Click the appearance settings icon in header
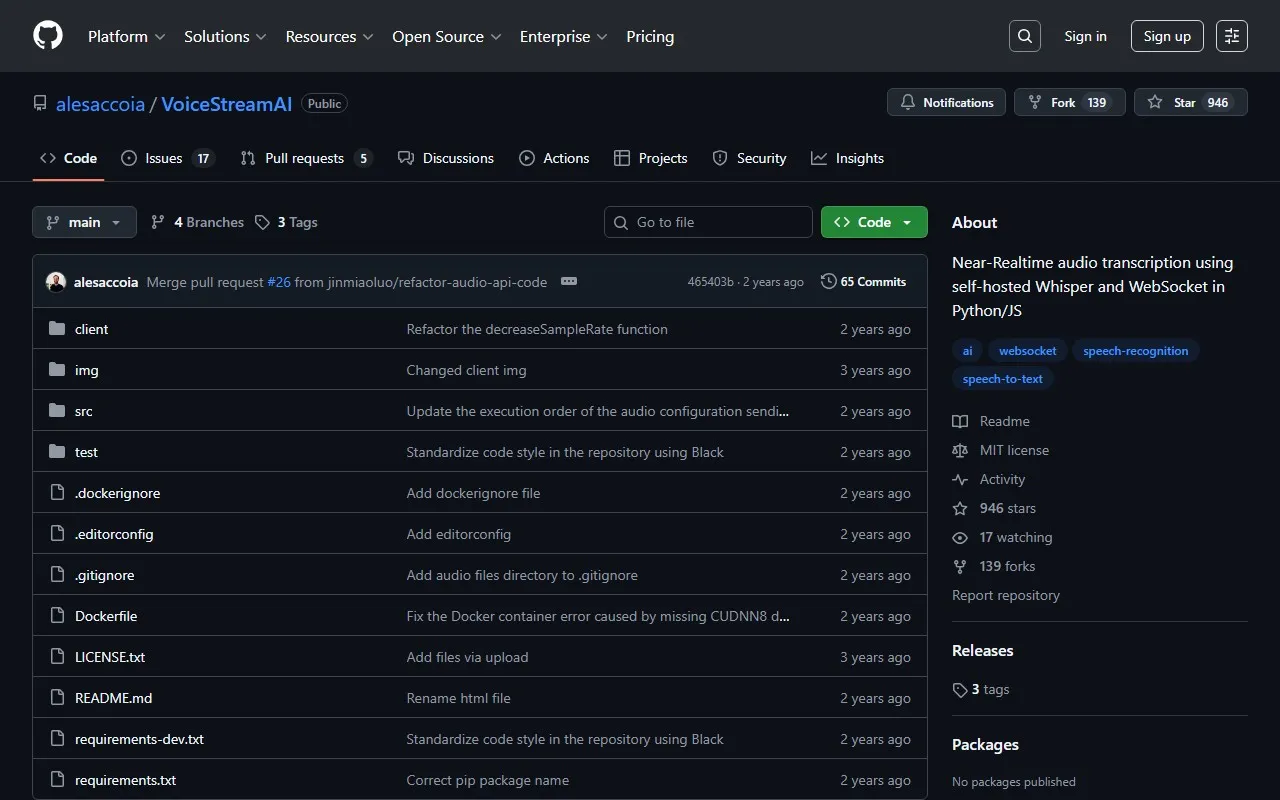Image resolution: width=1280 pixels, height=800 pixels. pyautogui.click(x=1232, y=36)
